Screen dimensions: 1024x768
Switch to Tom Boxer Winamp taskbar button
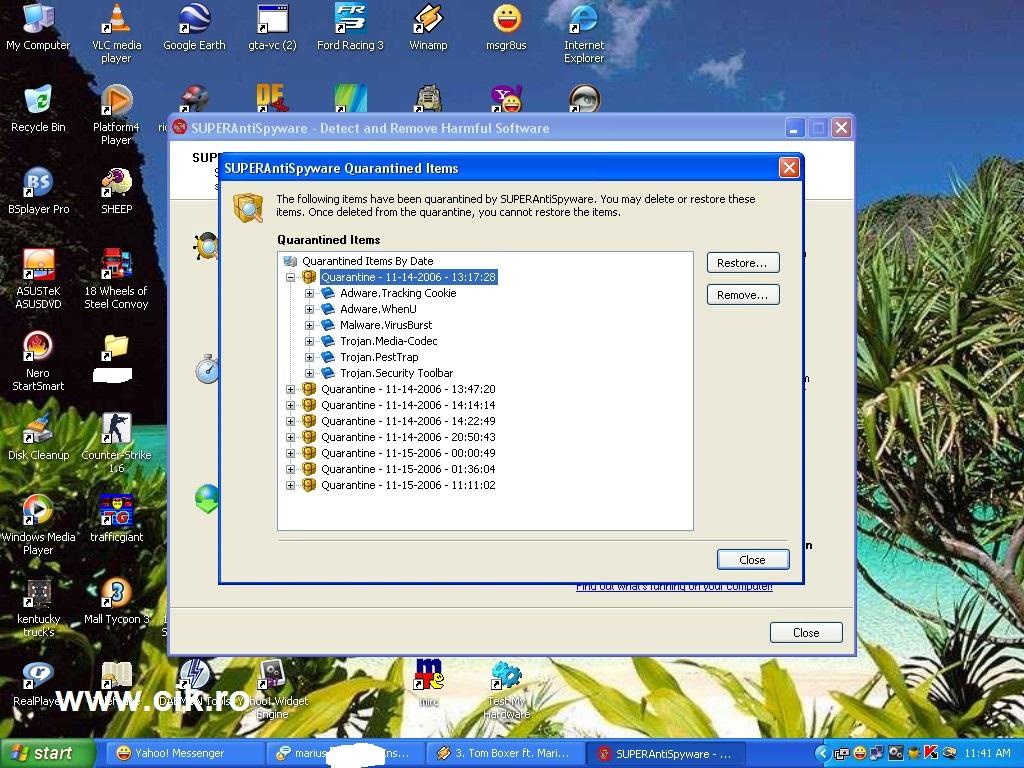coord(505,753)
